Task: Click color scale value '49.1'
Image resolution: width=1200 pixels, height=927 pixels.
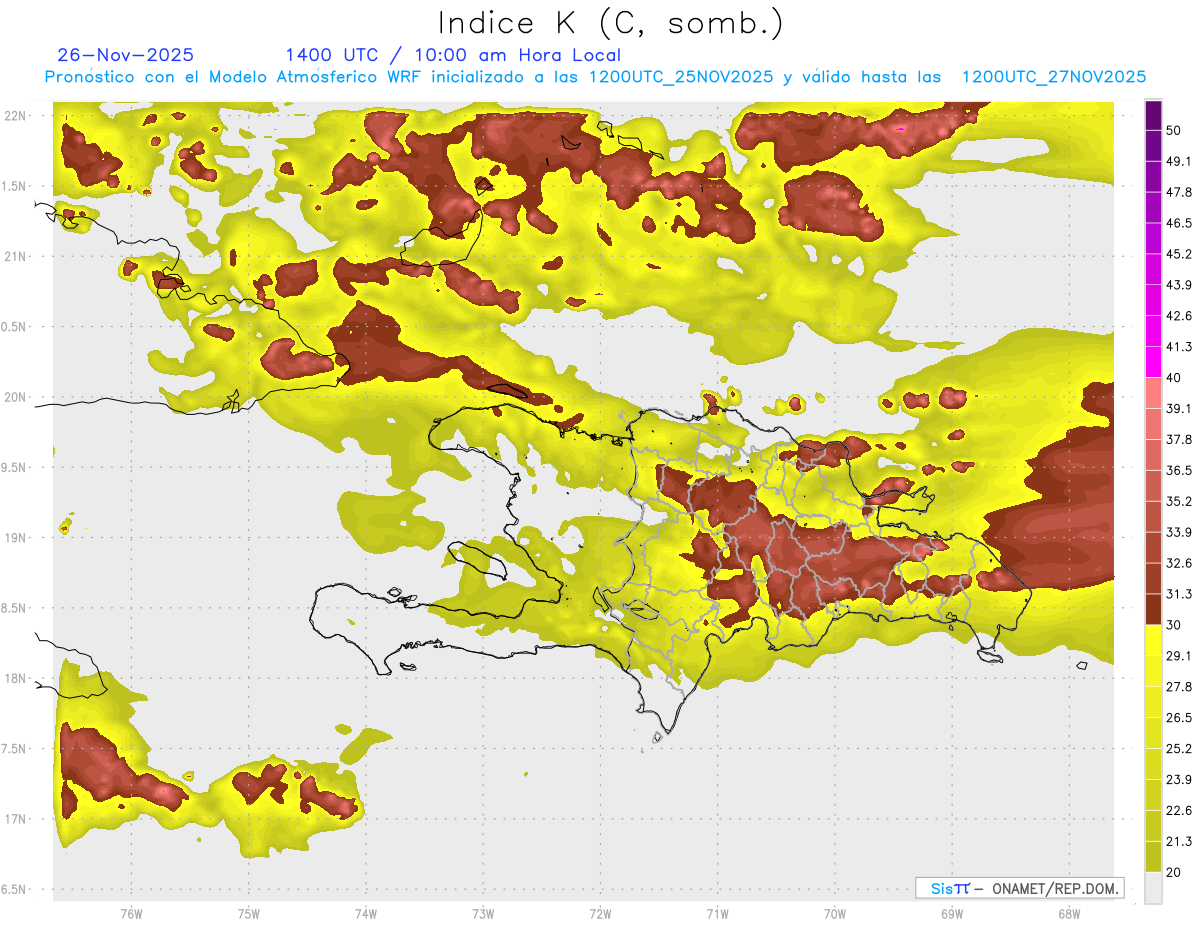Action: point(1179,161)
